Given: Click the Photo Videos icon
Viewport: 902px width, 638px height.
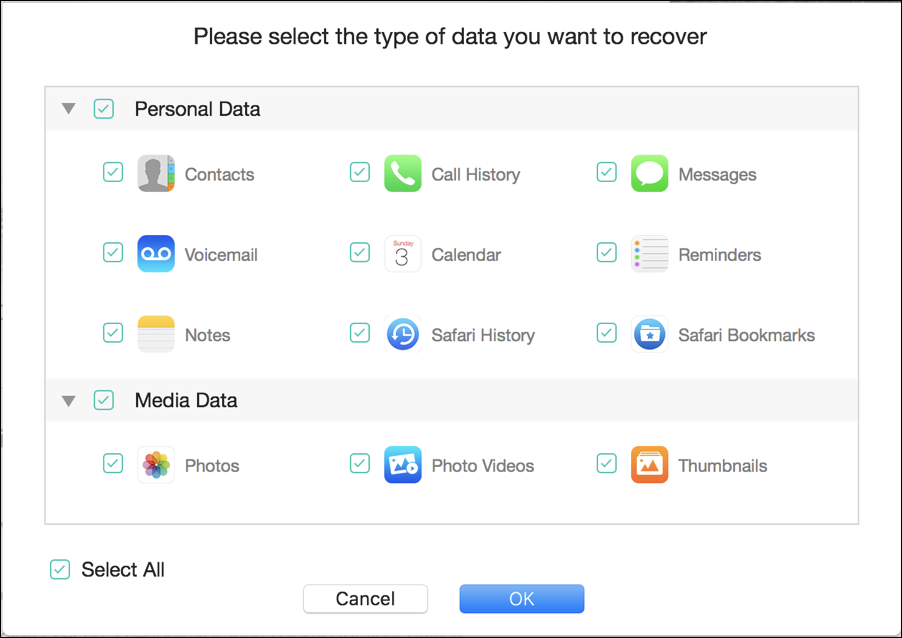Looking at the screenshot, I should click(x=403, y=465).
